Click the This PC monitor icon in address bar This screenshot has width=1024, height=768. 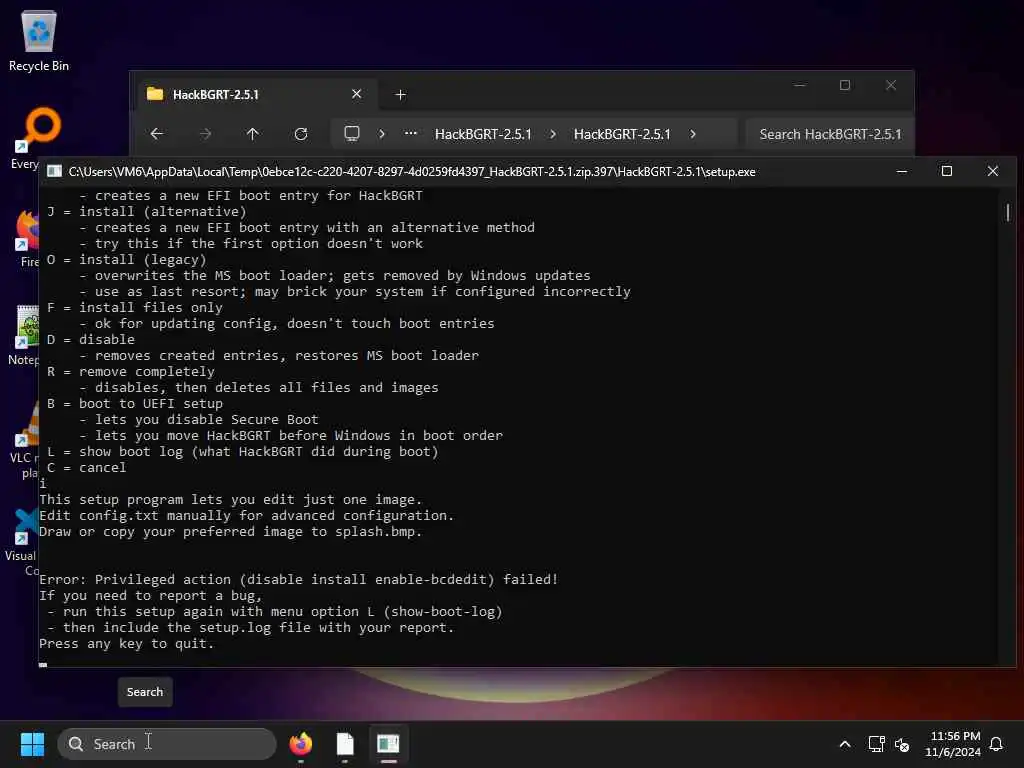click(352, 134)
